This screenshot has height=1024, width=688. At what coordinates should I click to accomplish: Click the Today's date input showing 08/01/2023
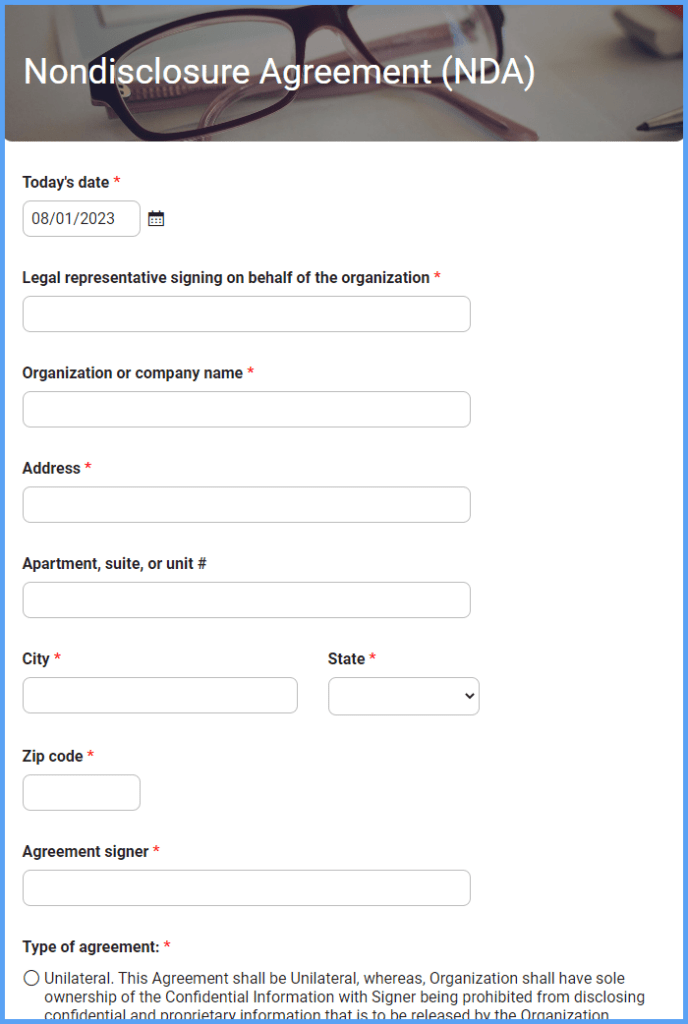pos(80,218)
